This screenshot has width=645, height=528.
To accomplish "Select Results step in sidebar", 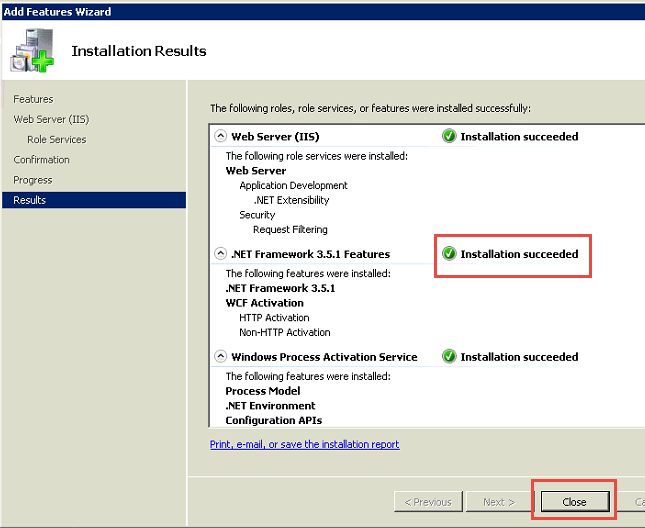I will tap(94, 200).
